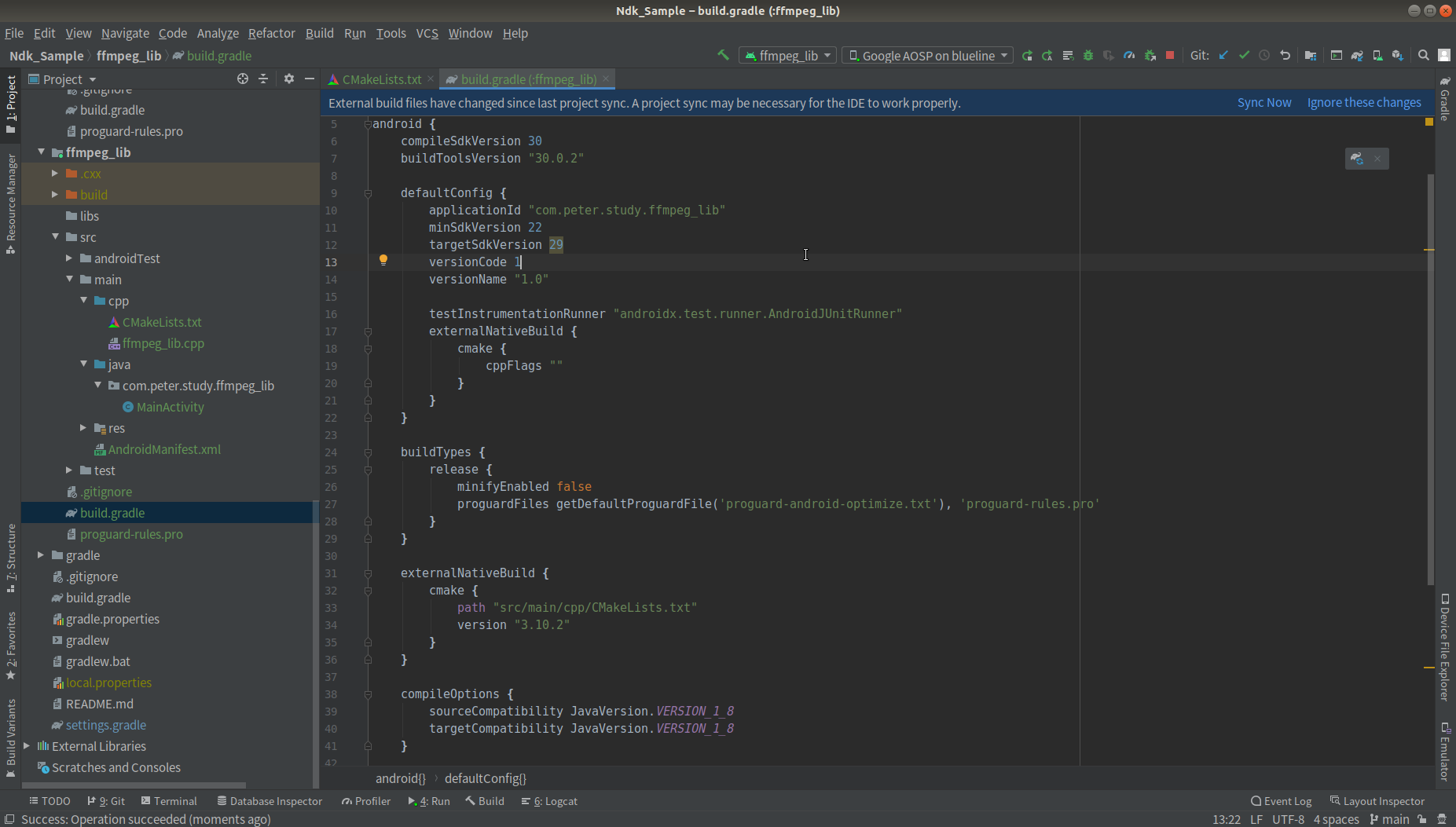This screenshot has width=1456, height=827.
Task: Update project from Git
Action: (x=1223, y=55)
